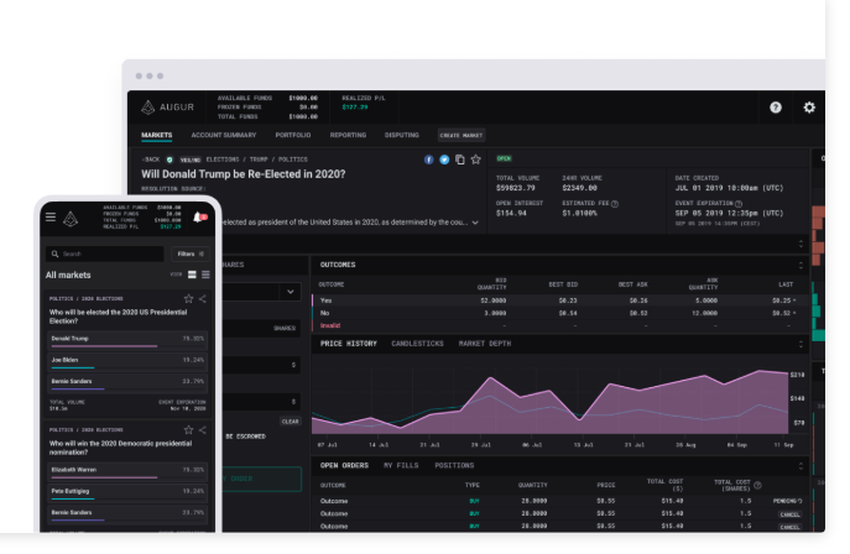This screenshot has height=554, width=850.
Task: Star the 2020 US Presidential Election market
Action: point(188,298)
